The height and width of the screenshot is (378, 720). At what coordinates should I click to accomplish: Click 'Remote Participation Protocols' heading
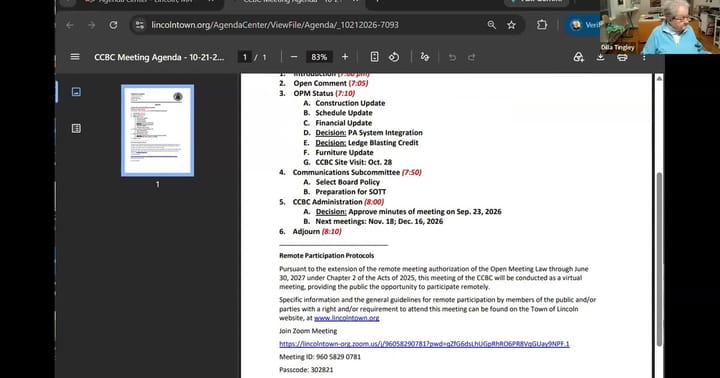tap(326, 255)
